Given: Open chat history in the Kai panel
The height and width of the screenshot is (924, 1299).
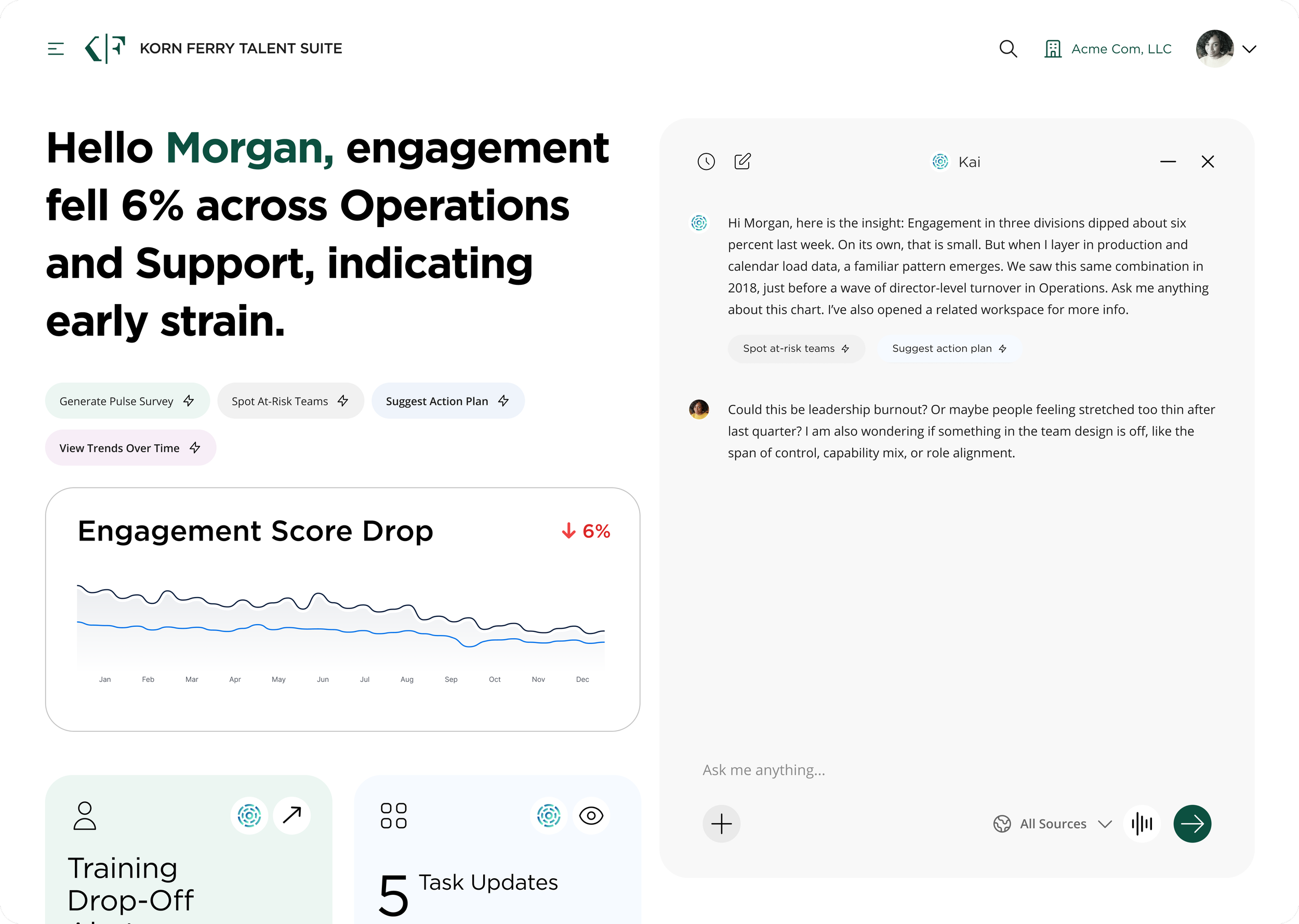Looking at the screenshot, I should (706, 162).
